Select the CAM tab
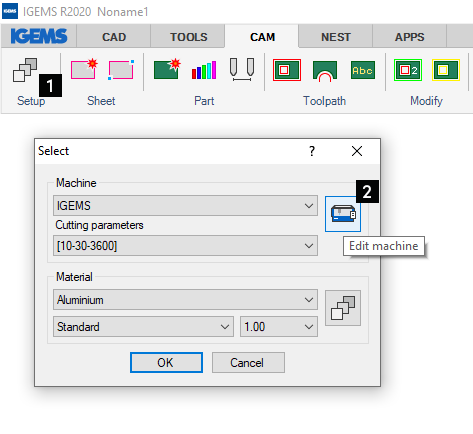The width and height of the screenshot is (473, 434). coord(262,37)
